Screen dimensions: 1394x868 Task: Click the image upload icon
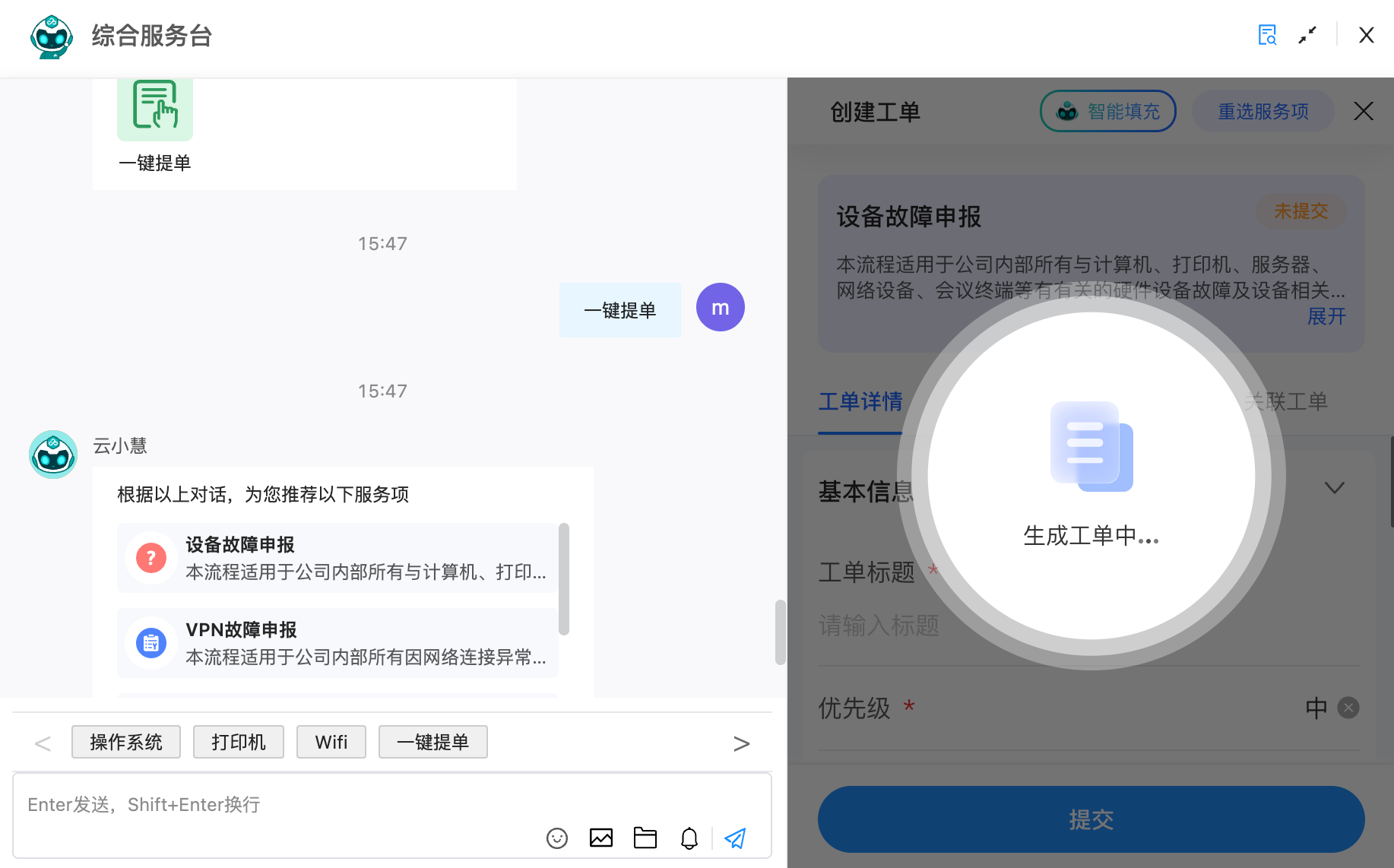tap(601, 838)
